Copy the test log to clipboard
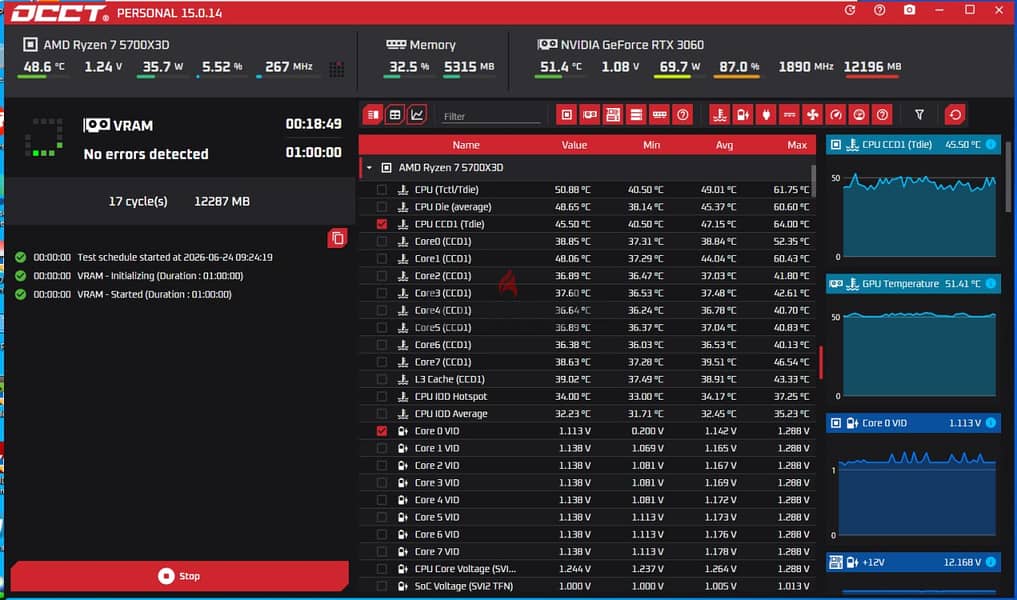The width and height of the screenshot is (1017, 600). pyautogui.click(x=337, y=238)
